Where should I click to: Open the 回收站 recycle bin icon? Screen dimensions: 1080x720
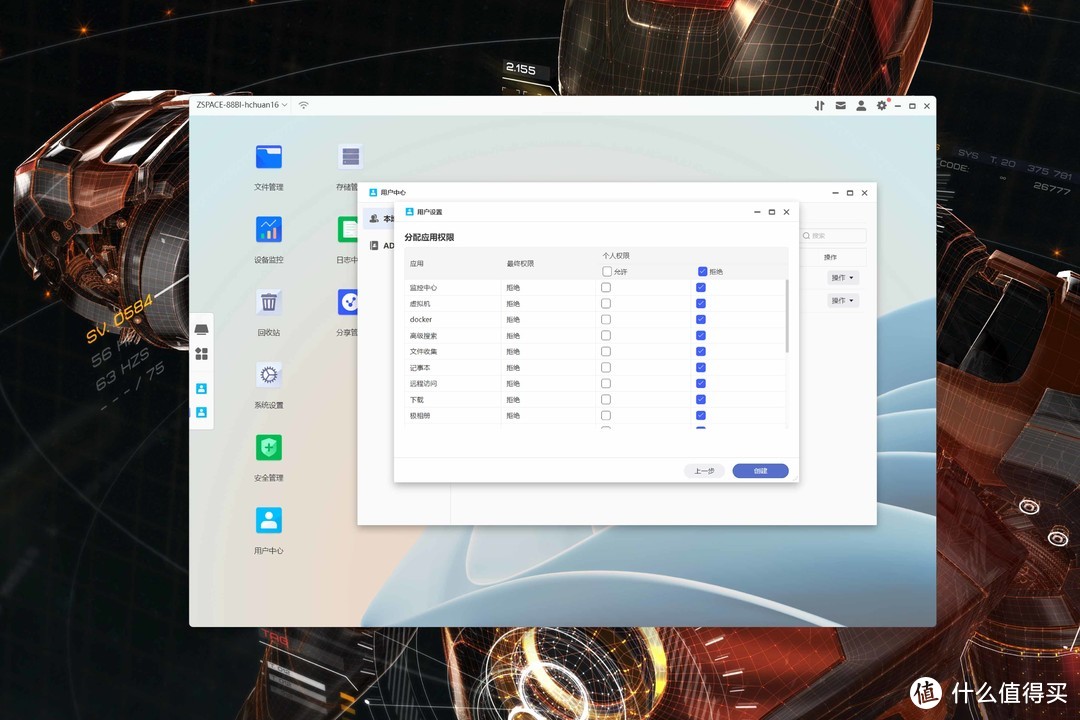268,302
